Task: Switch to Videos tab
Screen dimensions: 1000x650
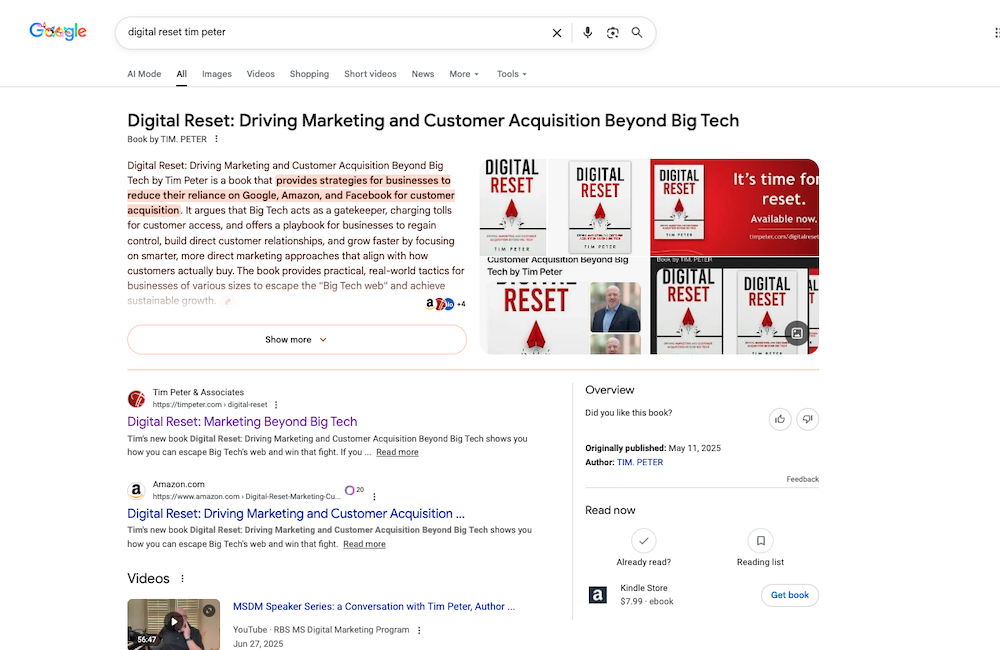Action: point(261,74)
